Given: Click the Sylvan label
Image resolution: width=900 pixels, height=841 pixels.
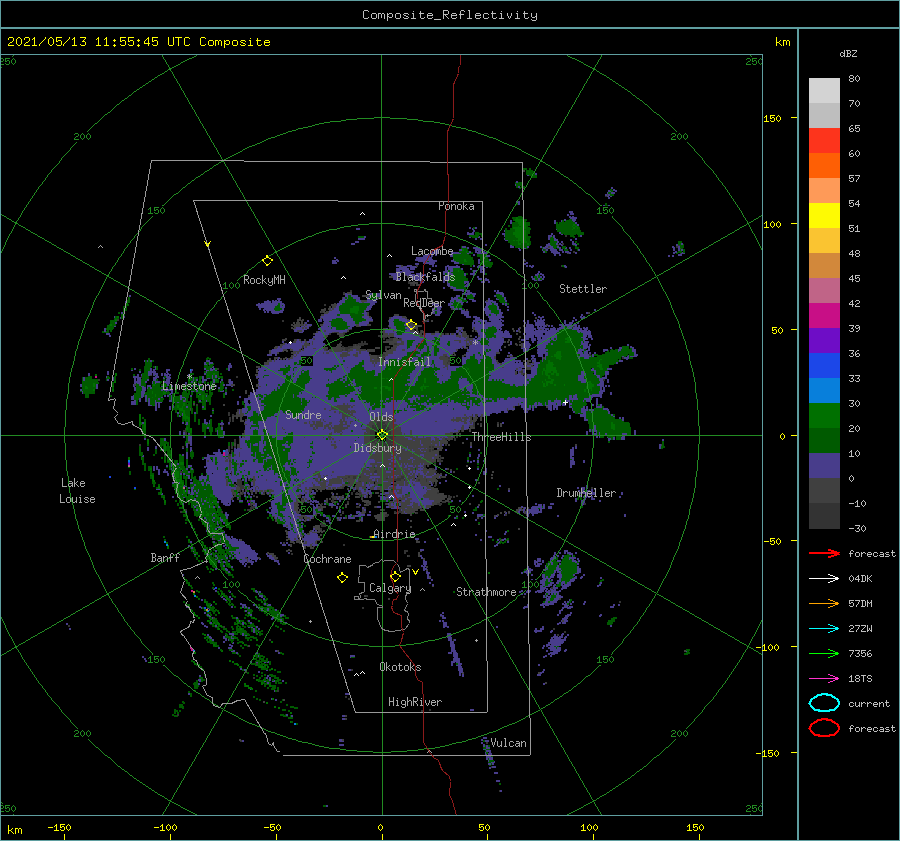Looking at the screenshot, I should point(383,295).
